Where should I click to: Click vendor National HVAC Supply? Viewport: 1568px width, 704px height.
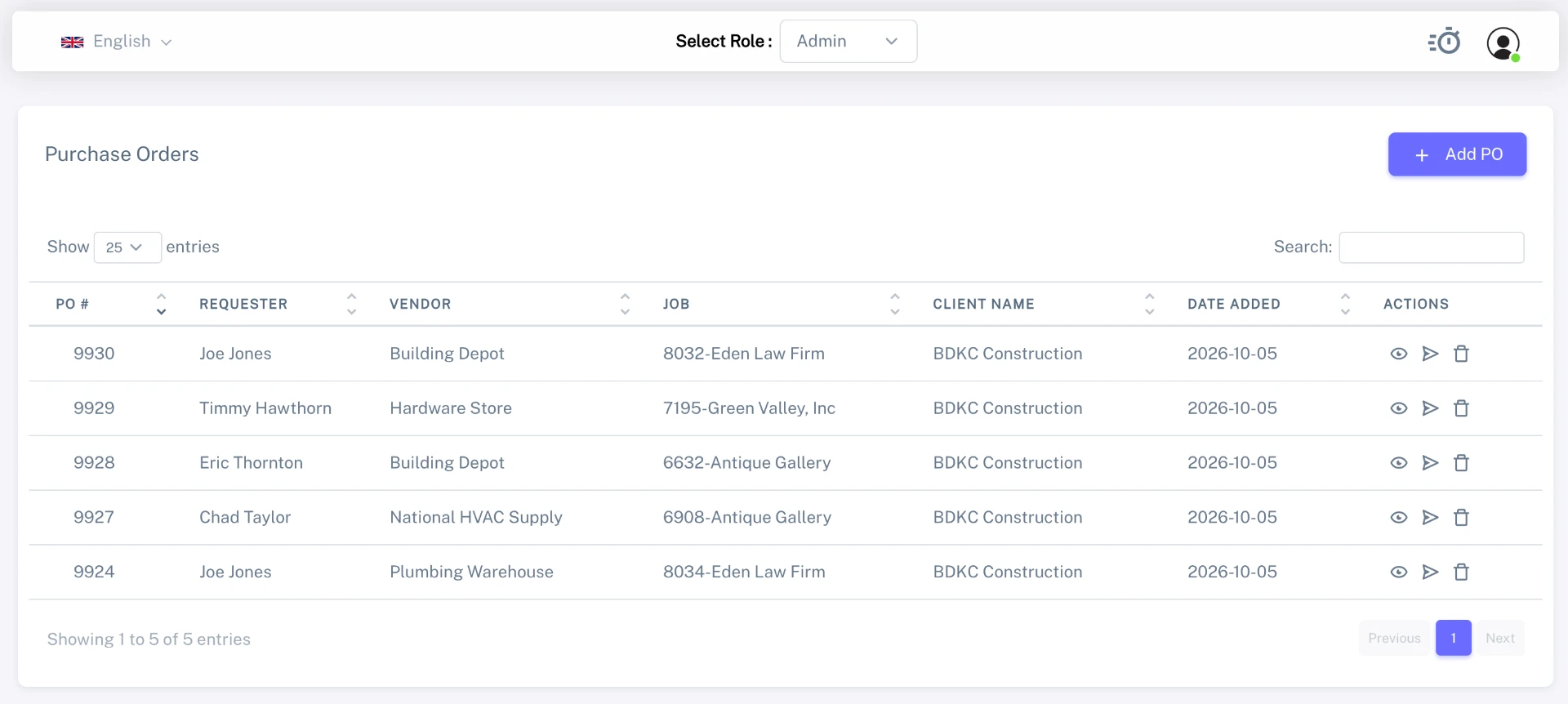(x=476, y=518)
